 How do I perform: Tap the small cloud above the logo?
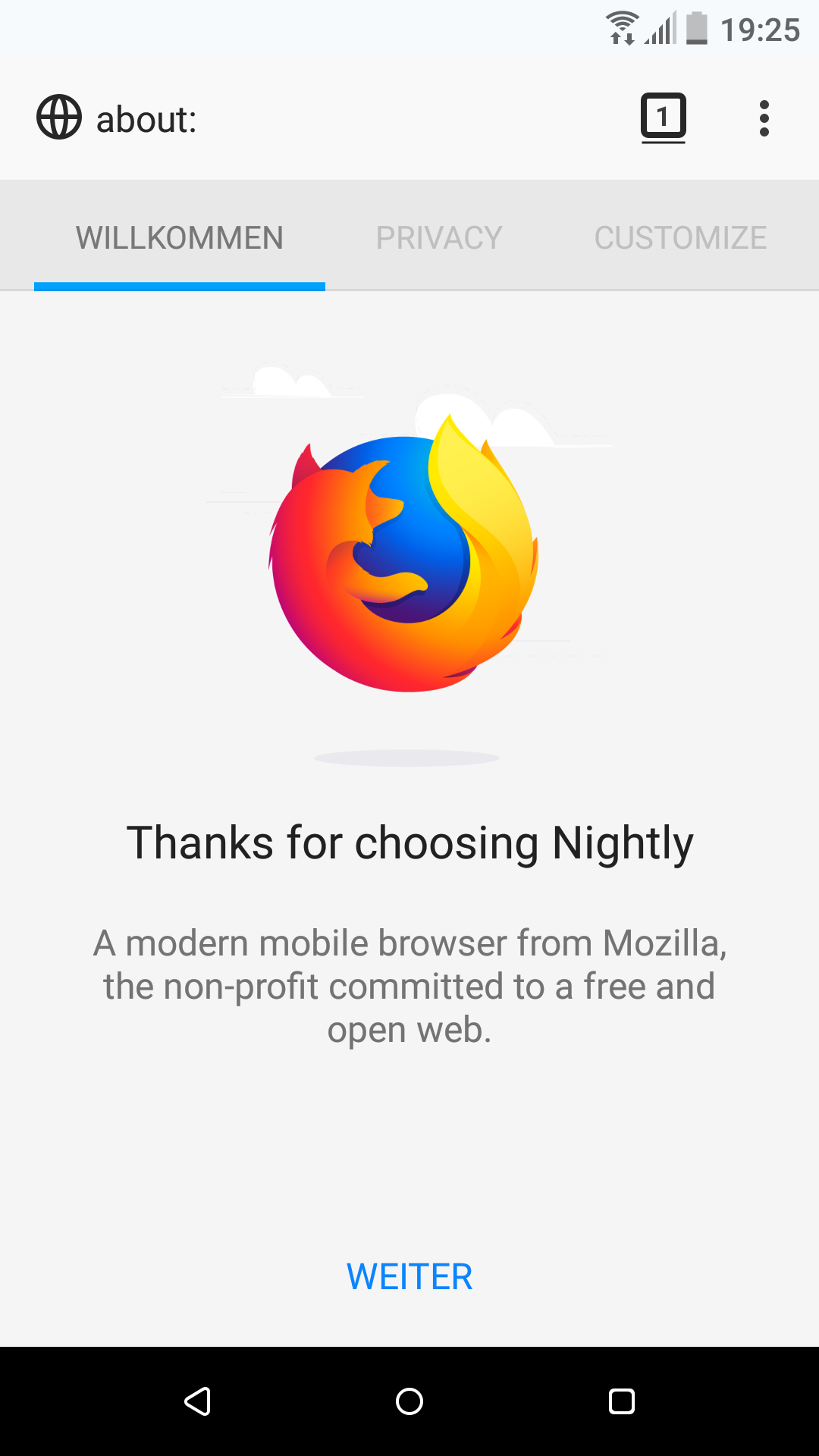[291, 381]
